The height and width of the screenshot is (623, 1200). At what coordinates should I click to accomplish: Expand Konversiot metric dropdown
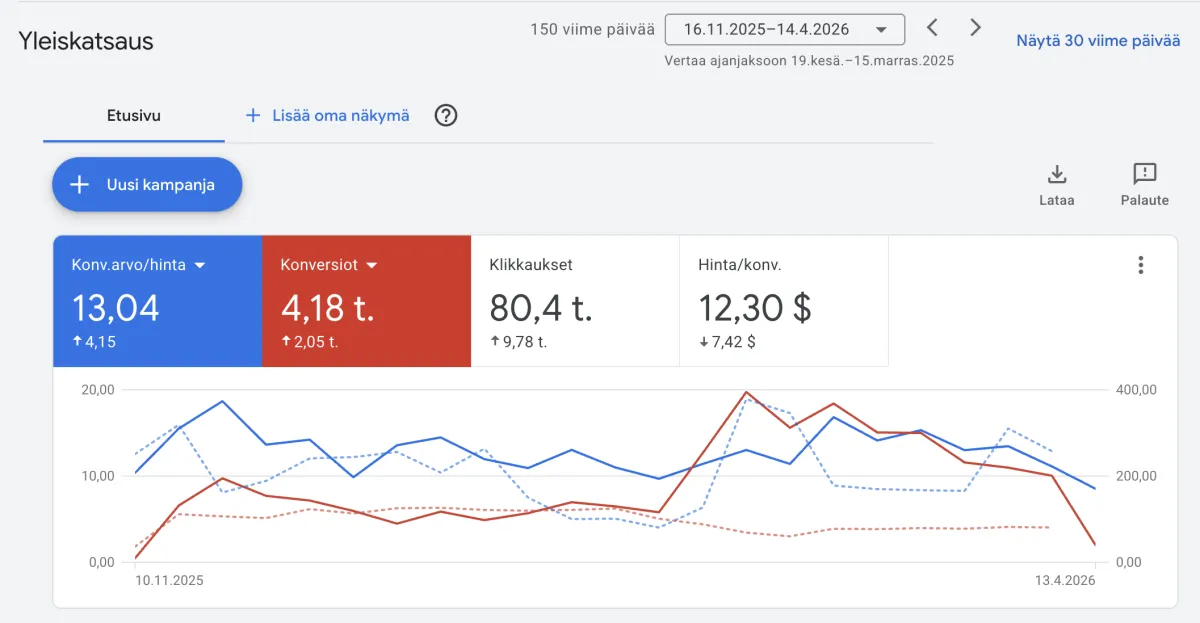tap(372, 265)
